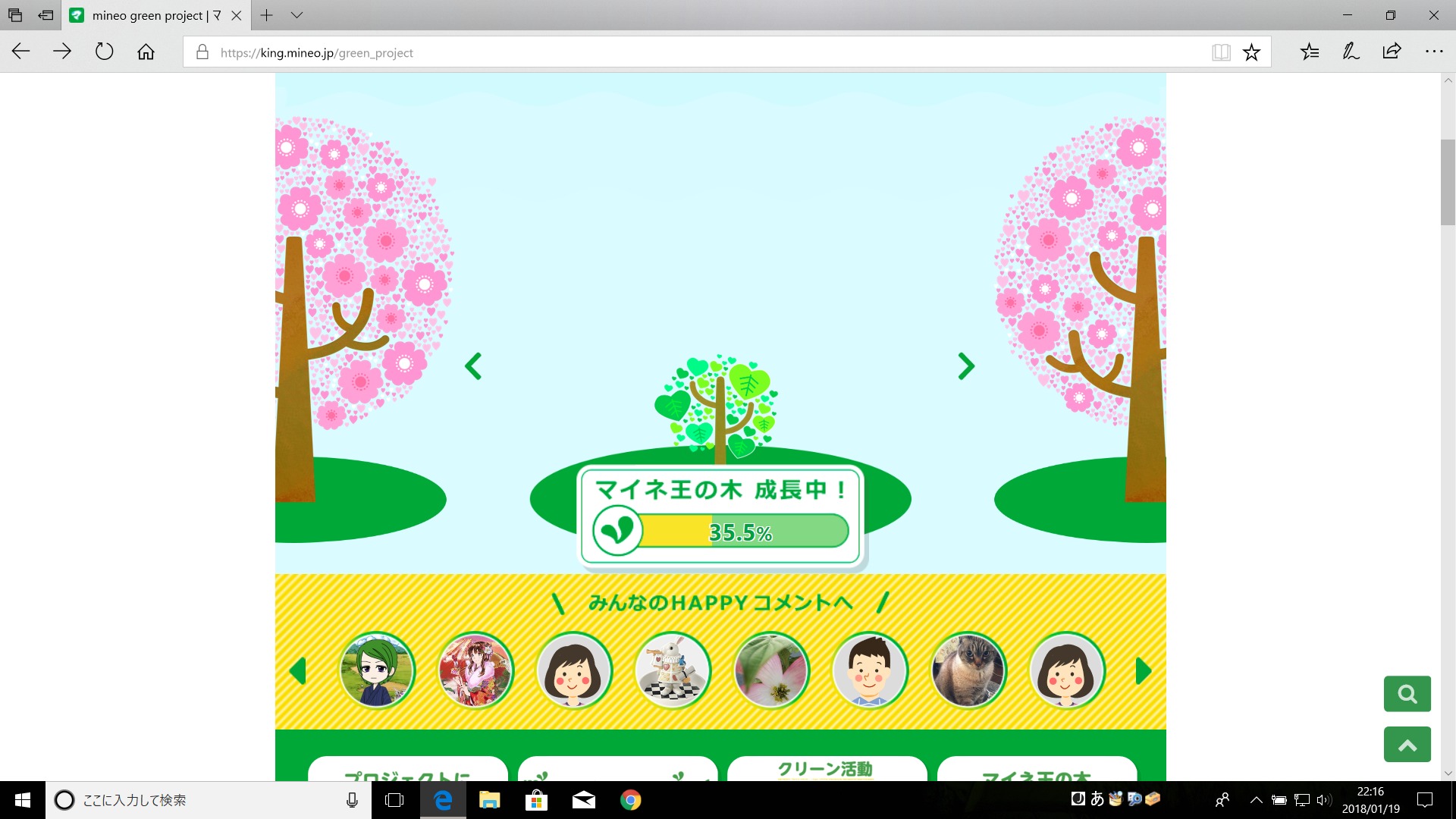
Task: Click the add notes pen icon
Action: click(1351, 52)
